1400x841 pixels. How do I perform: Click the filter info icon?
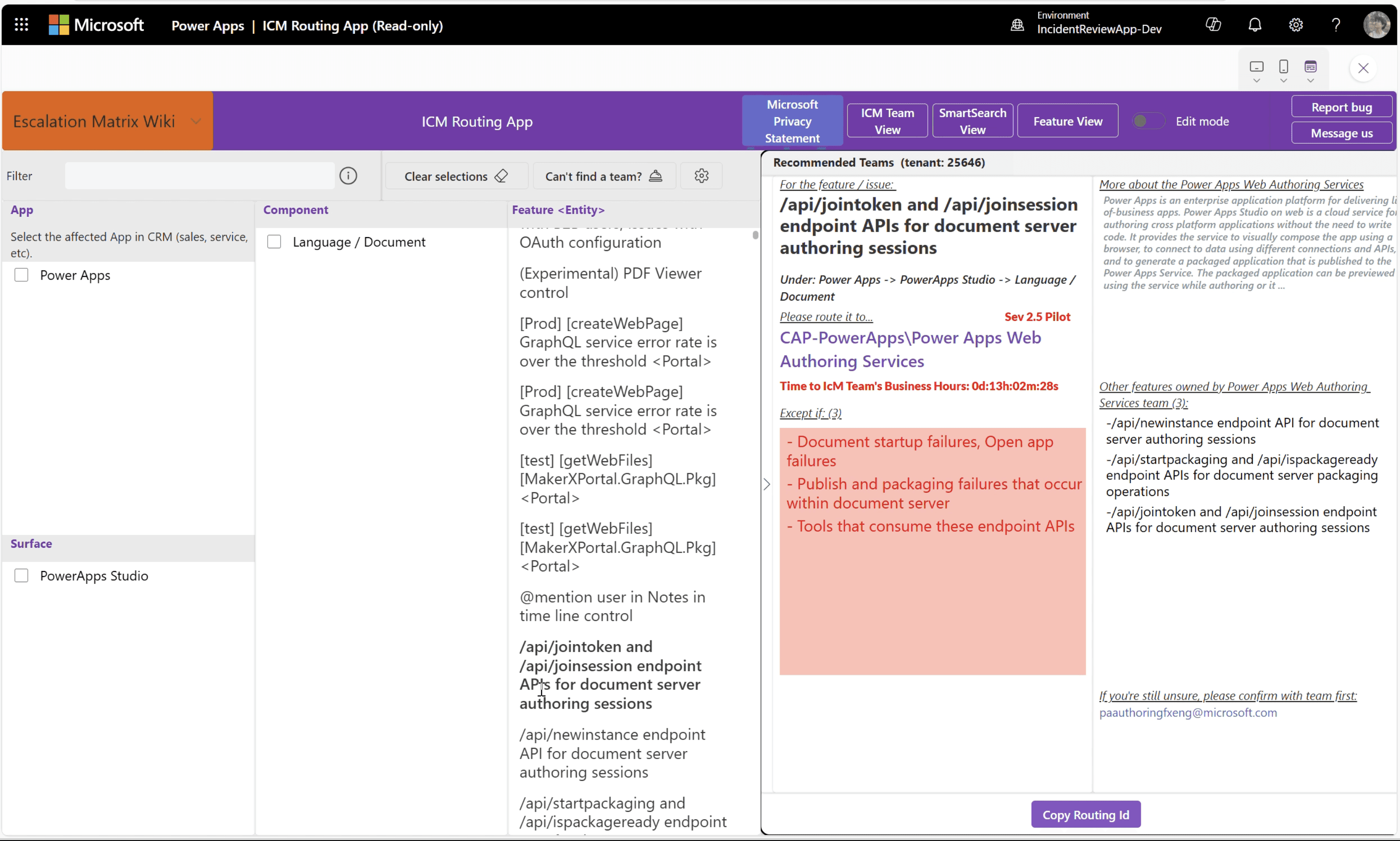click(x=349, y=176)
